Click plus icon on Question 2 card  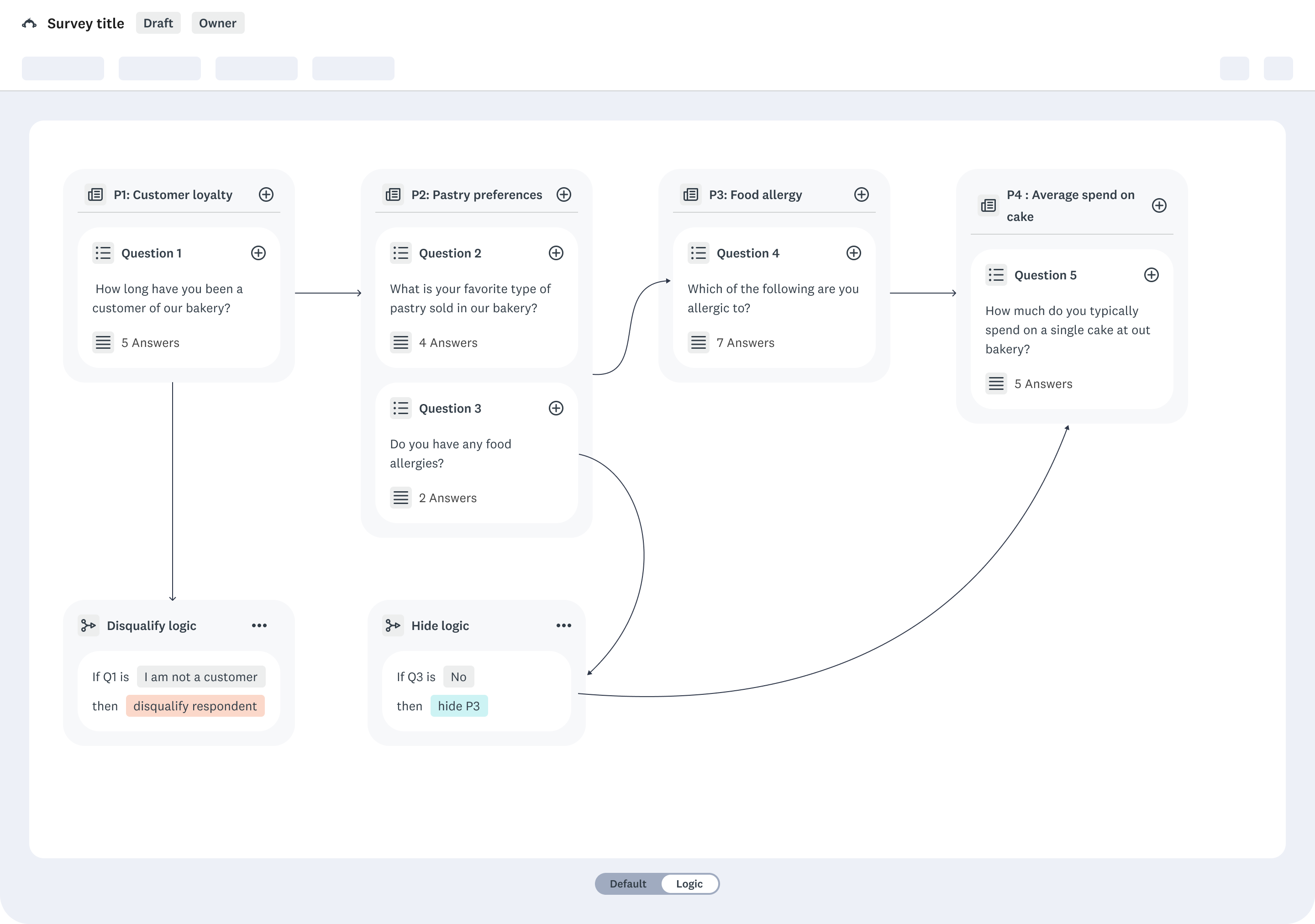[556, 253]
